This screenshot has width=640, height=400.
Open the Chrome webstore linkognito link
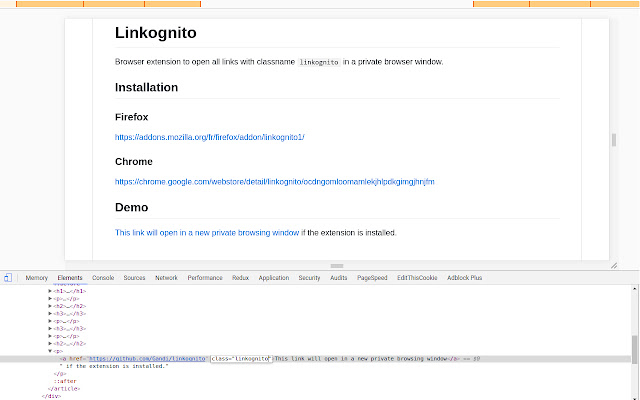pos(274,182)
